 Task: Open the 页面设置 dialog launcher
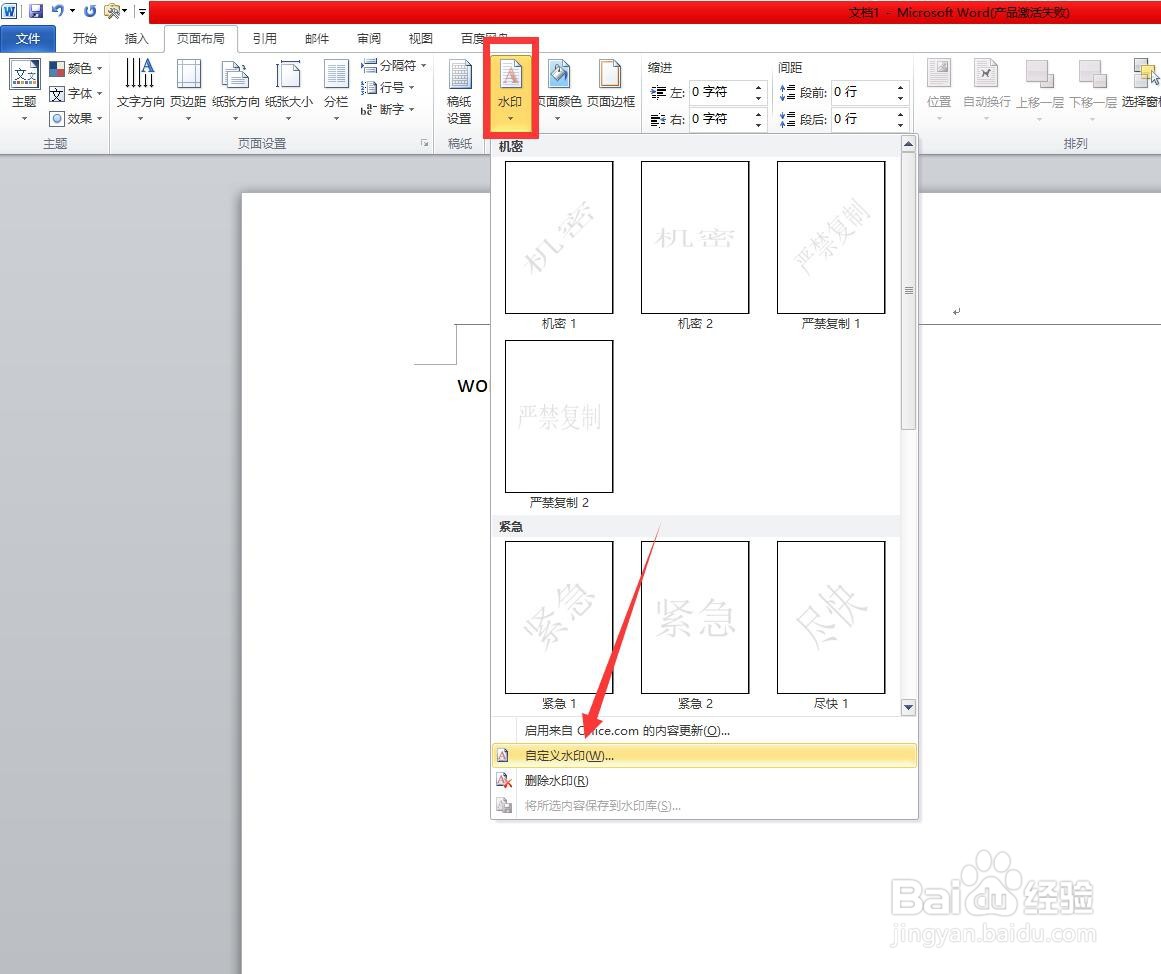(424, 143)
